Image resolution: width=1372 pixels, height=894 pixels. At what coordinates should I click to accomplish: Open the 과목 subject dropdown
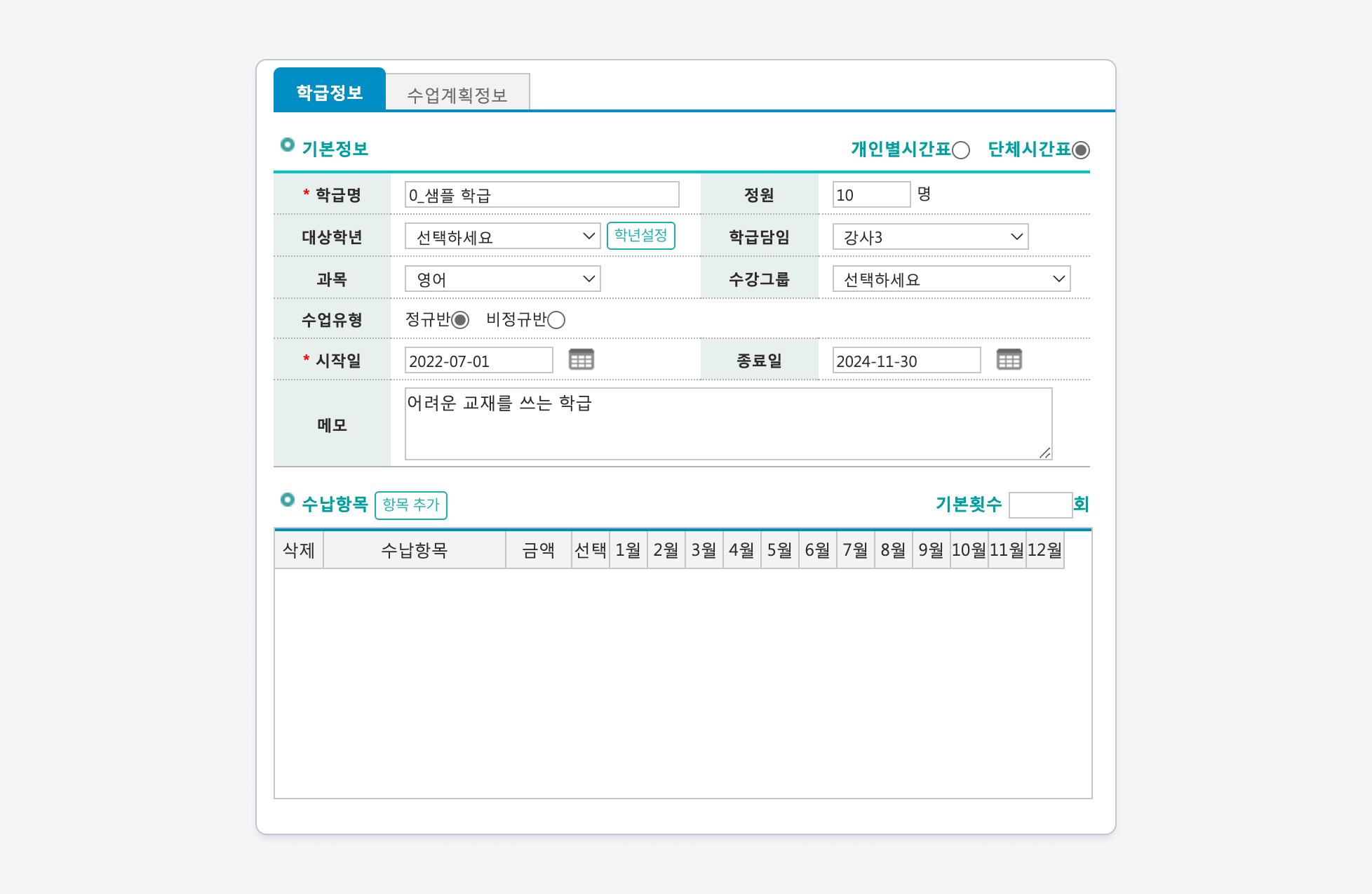click(502, 279)
